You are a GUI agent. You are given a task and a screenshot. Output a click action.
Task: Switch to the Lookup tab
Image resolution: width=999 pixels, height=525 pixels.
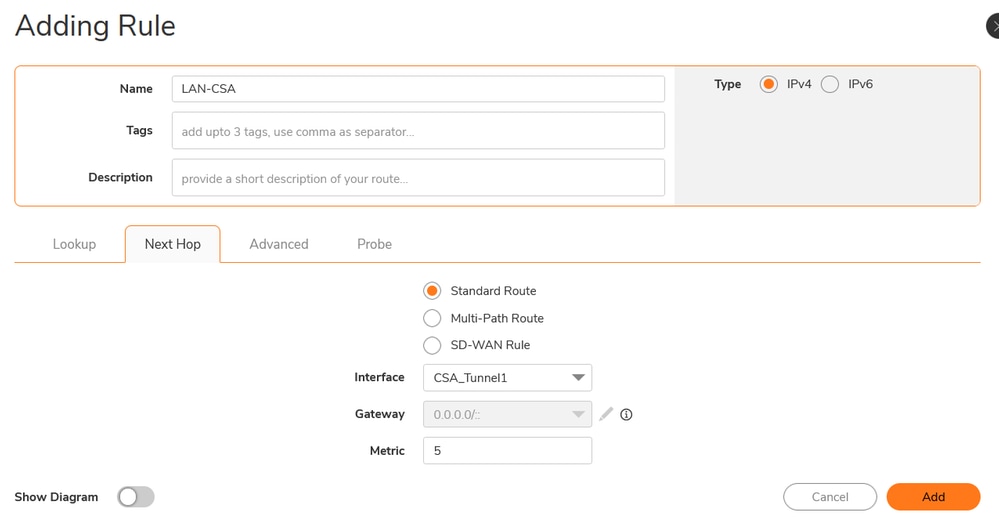pos(74,244)
